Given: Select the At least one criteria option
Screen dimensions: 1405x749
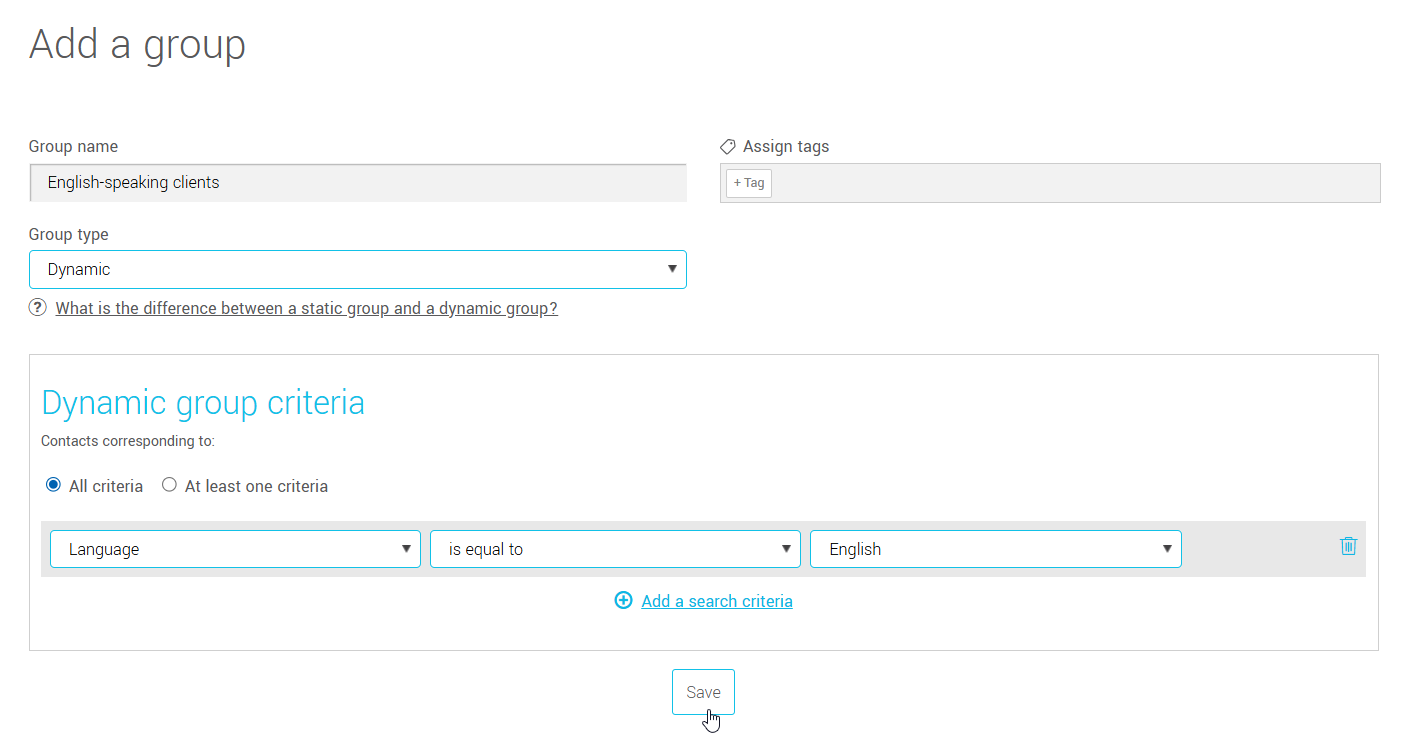Looking at the screenshot, I should tap(169, 486).
